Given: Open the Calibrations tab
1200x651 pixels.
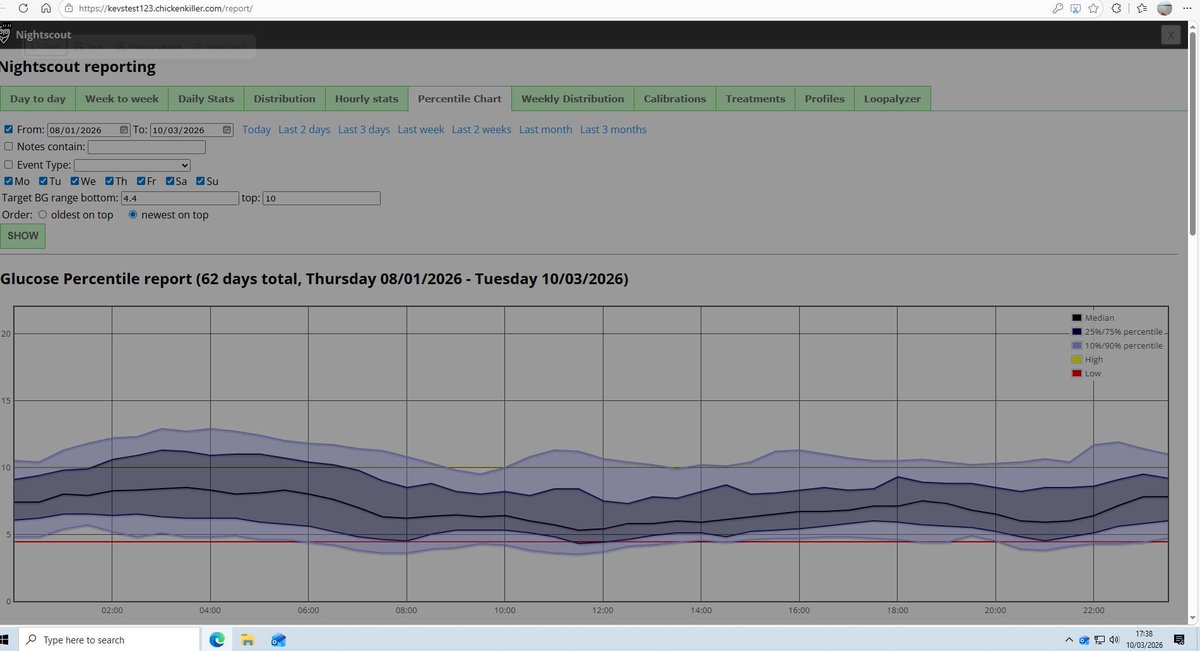Looking at the screenshot, I should click(675, 98).
